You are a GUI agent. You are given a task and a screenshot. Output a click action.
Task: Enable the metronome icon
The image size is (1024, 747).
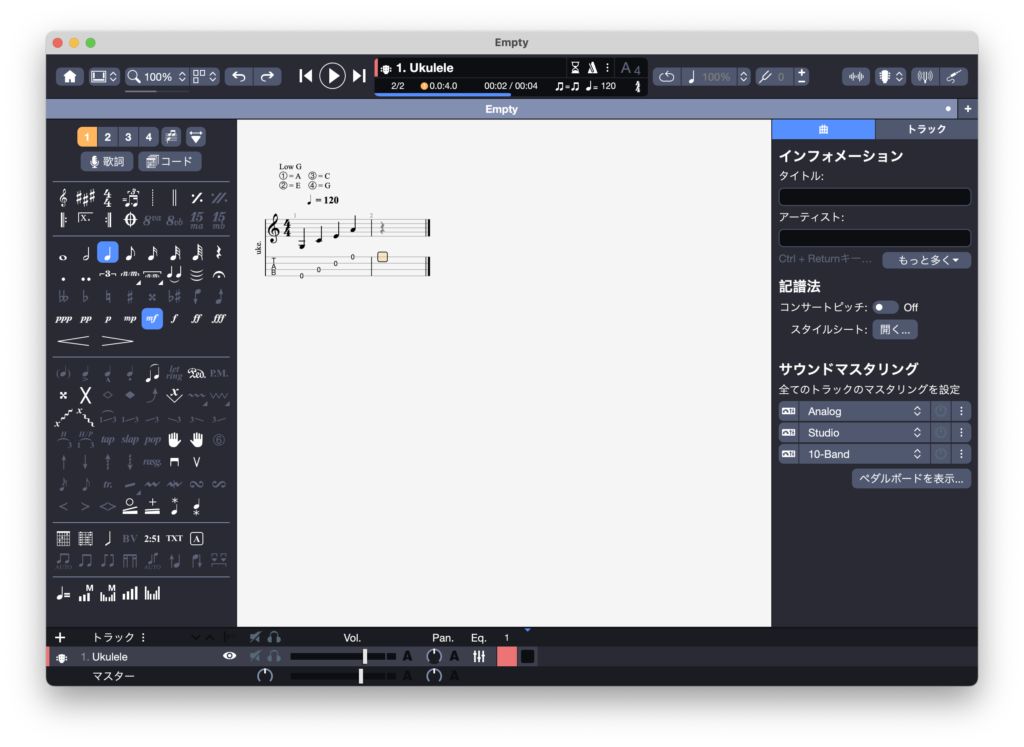point(593,68)
